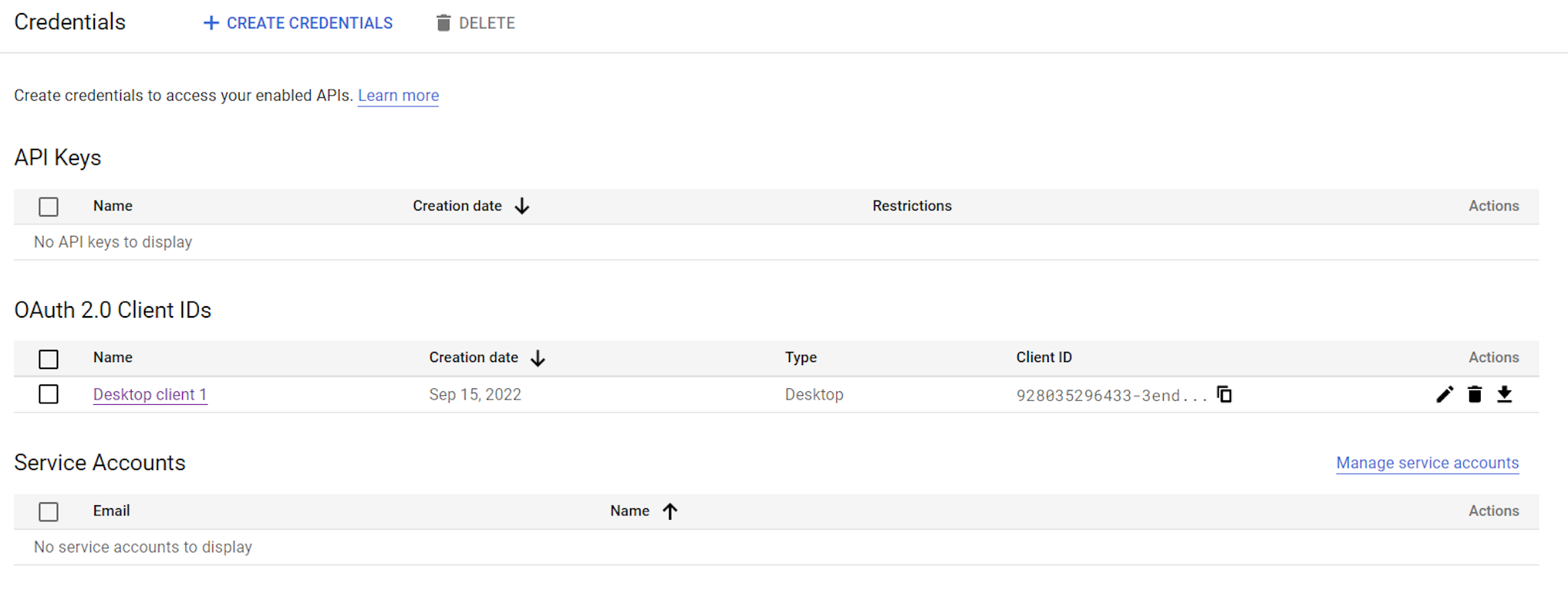Open the CREATE CREDENTIALS menu
This screenshot has height=607, width=1568.
coord(309,24)
